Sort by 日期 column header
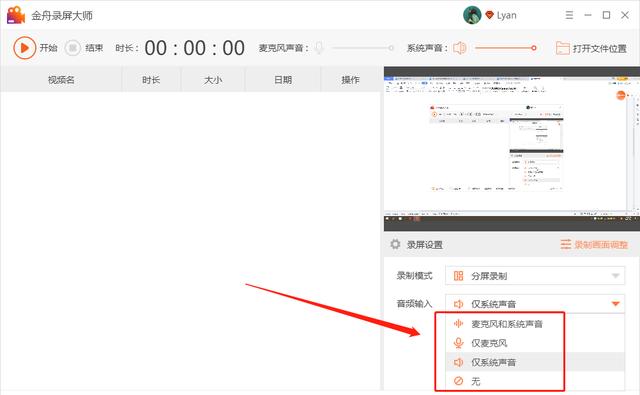The image size is (640, 395). [x=282, y=80]
